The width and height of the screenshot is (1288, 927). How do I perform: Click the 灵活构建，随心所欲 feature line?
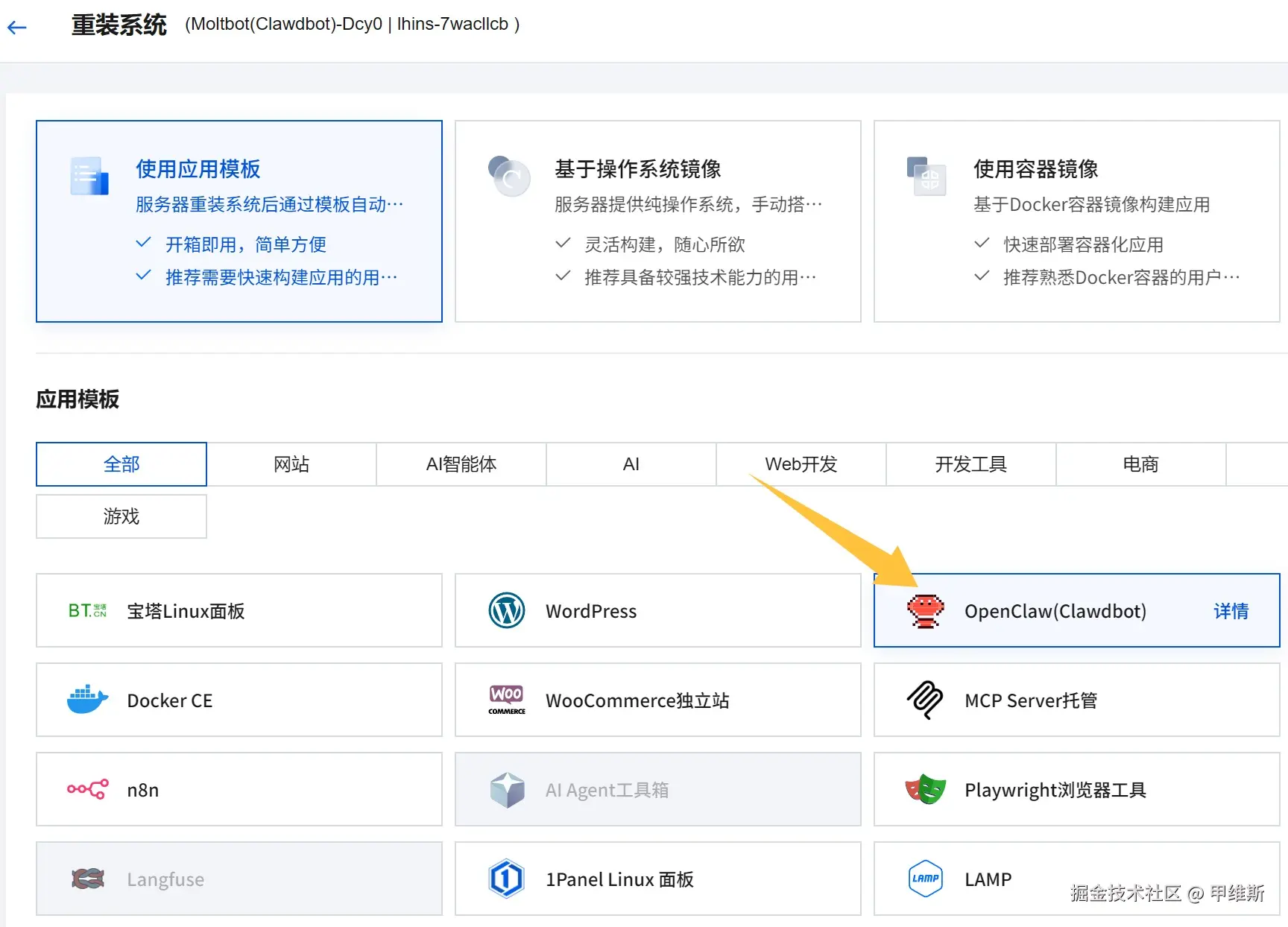pyautogui.click(x=665, y=244)
